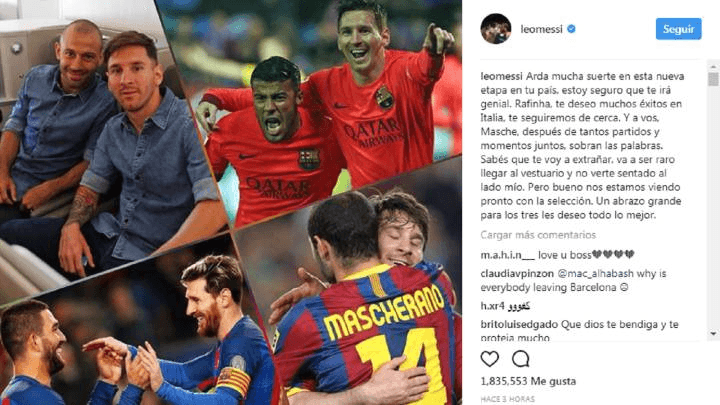
Task: Click the scrollbar down arrow
Action: click(x=713, y=334)
